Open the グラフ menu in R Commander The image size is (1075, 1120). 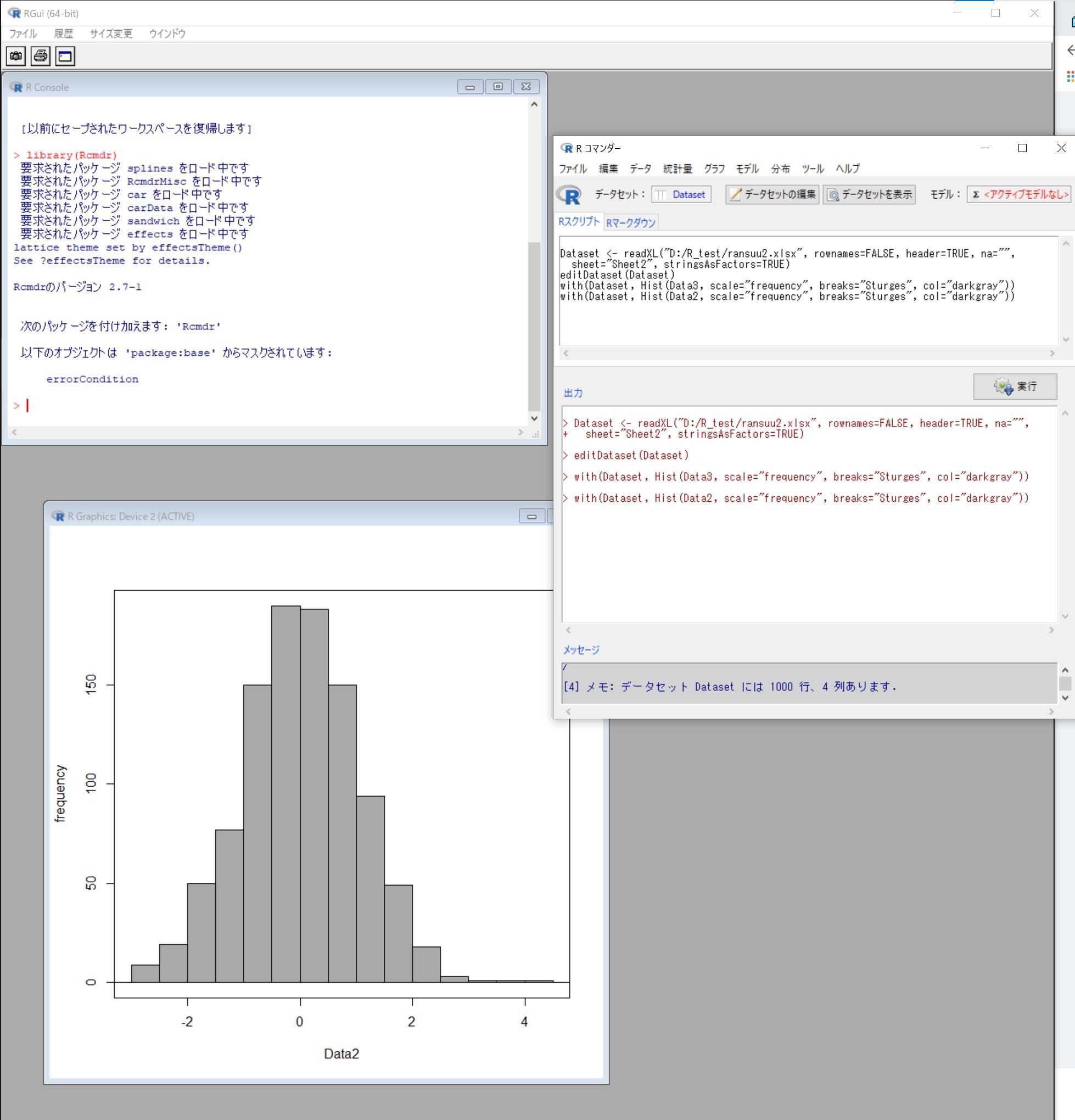pyautogui.click(x=714, y=169)
